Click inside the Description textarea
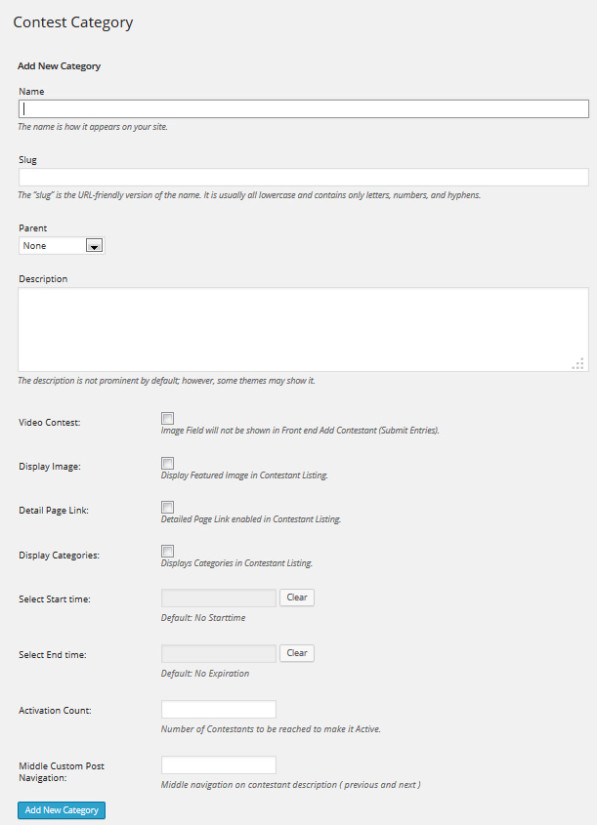This screenshot has height=825, width=597. coord(303,329)
